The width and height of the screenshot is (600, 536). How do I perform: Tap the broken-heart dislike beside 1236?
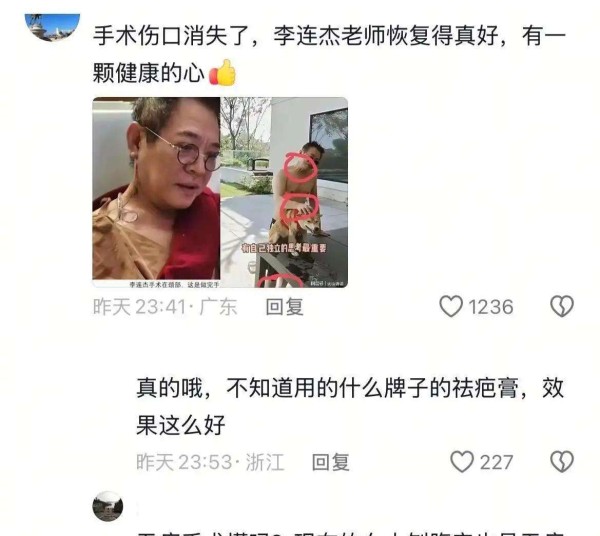point(561,306)
